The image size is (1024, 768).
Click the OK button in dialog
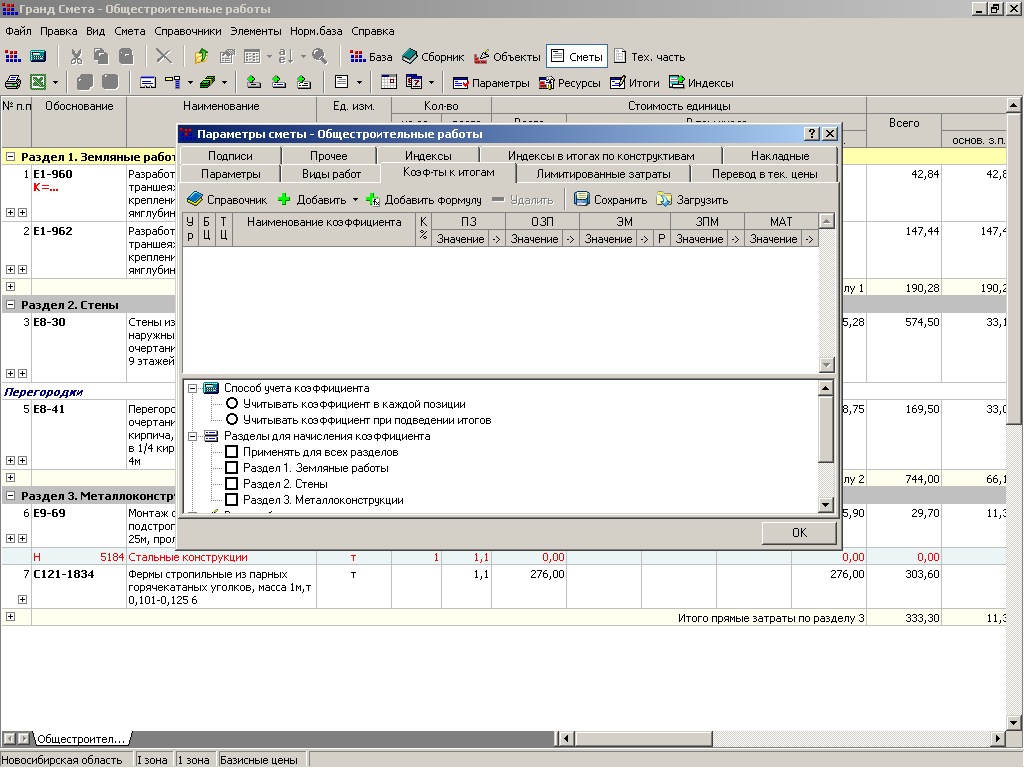pyautogui.click(x=799, y=533)
